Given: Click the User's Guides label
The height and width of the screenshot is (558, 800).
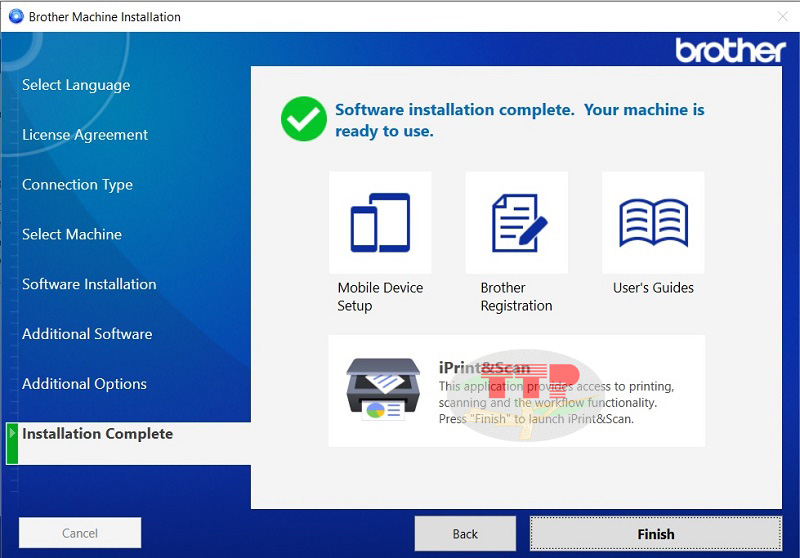Looking at the screenshot, I should click(653, 288).
